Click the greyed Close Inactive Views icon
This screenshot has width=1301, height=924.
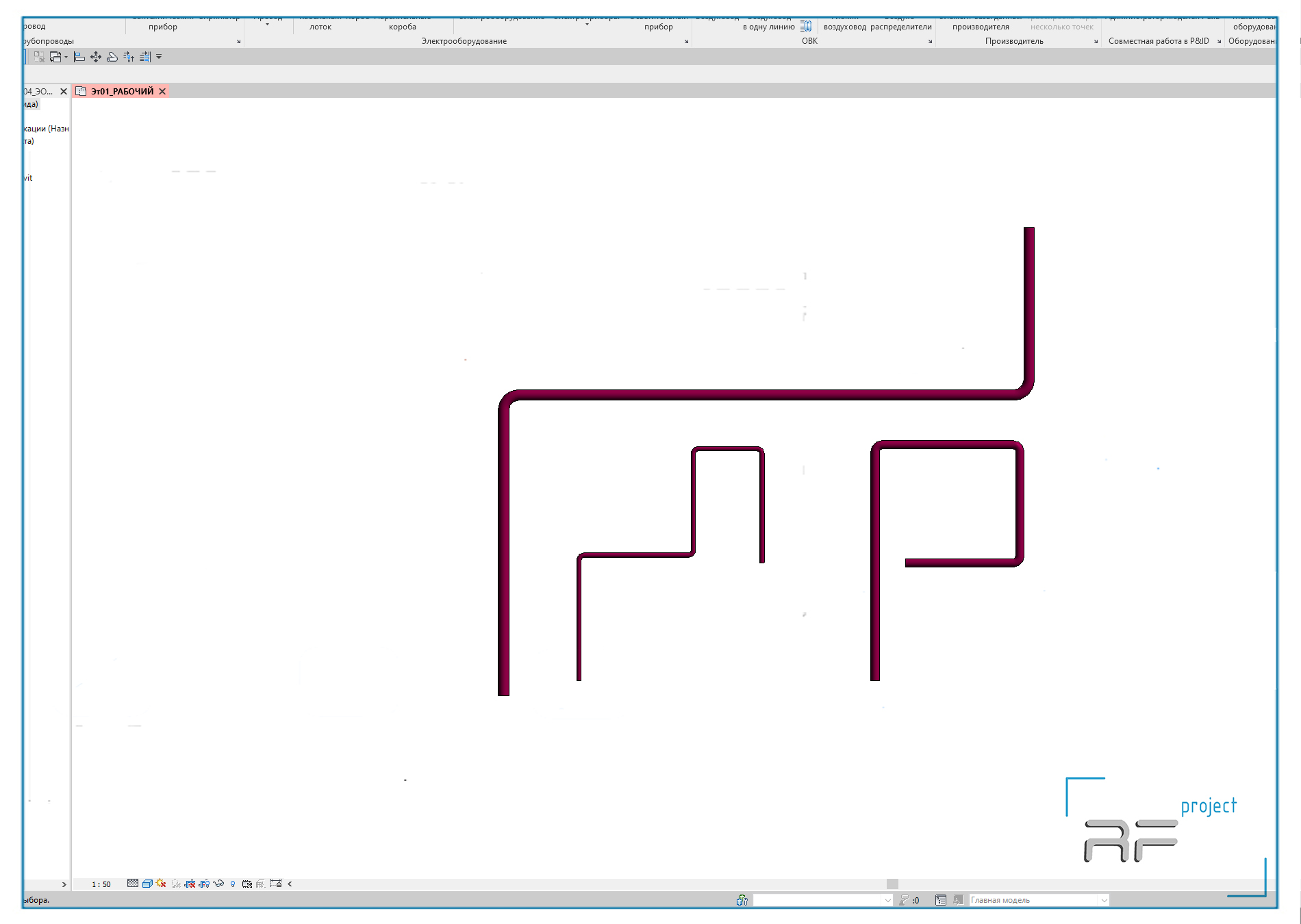(39, 57)
